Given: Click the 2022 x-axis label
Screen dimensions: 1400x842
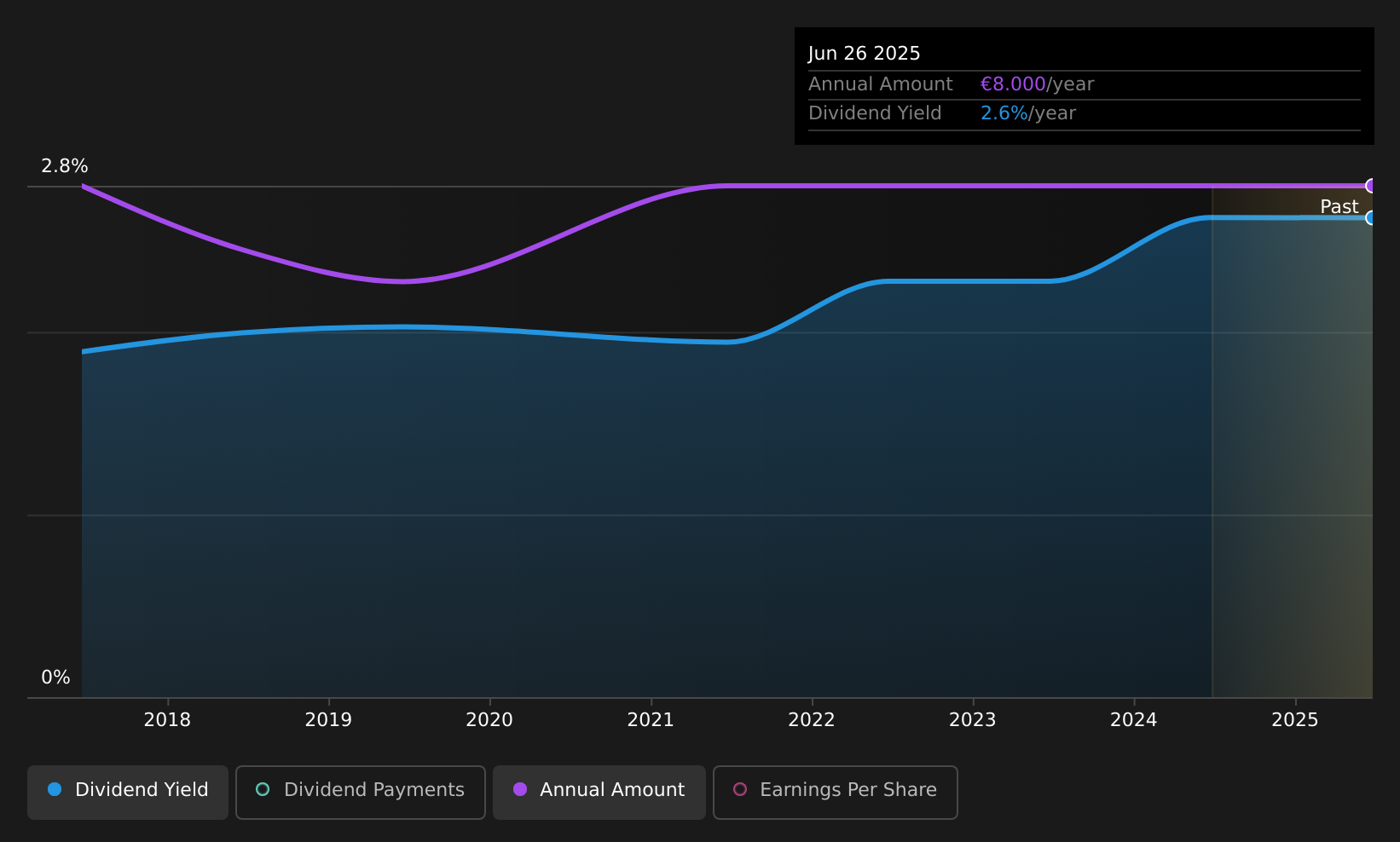Looking at the screenshot, I should click(x=812, y=720).
